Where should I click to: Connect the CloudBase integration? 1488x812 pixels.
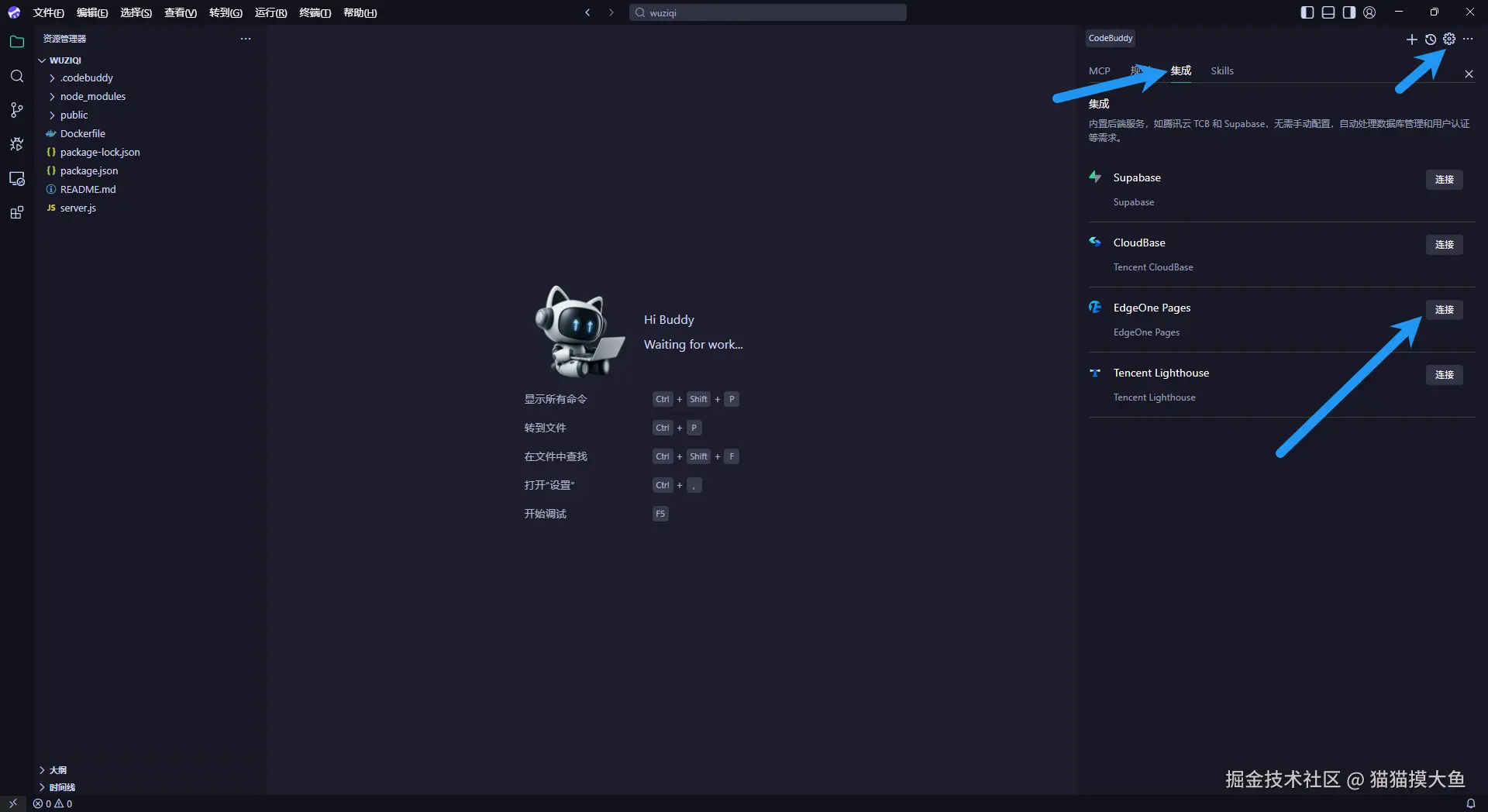(1444, 244)
